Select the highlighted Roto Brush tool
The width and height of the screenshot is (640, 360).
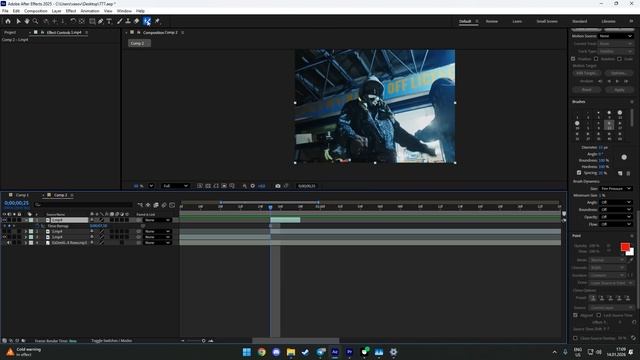coord(147,21)
